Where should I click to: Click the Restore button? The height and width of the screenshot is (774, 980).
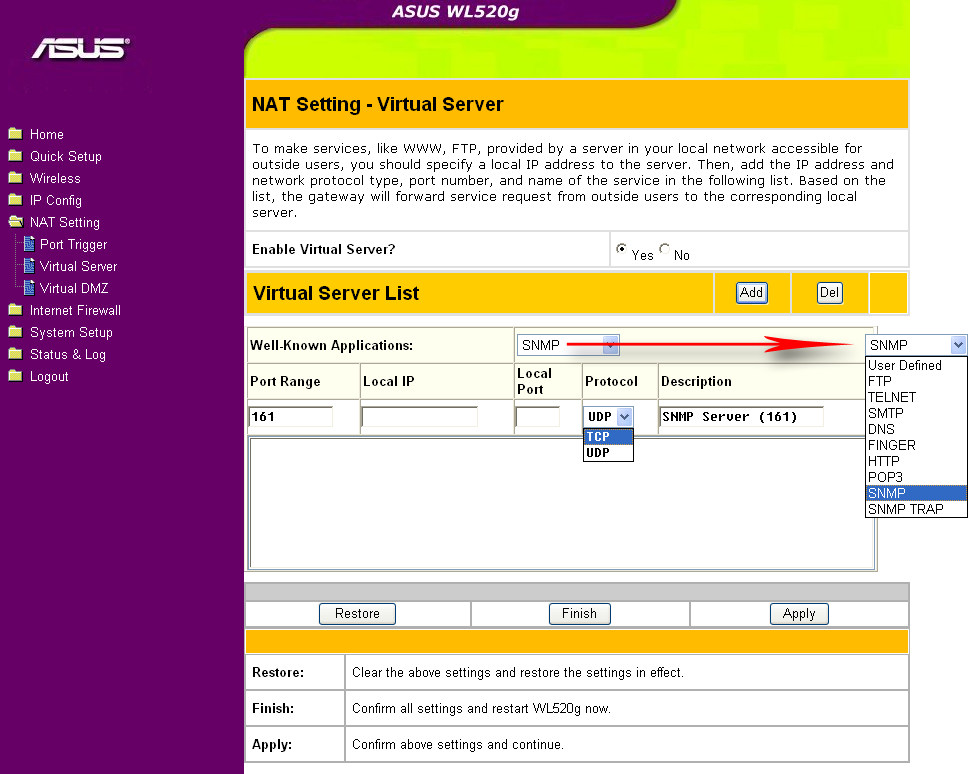tap(358, 613)
